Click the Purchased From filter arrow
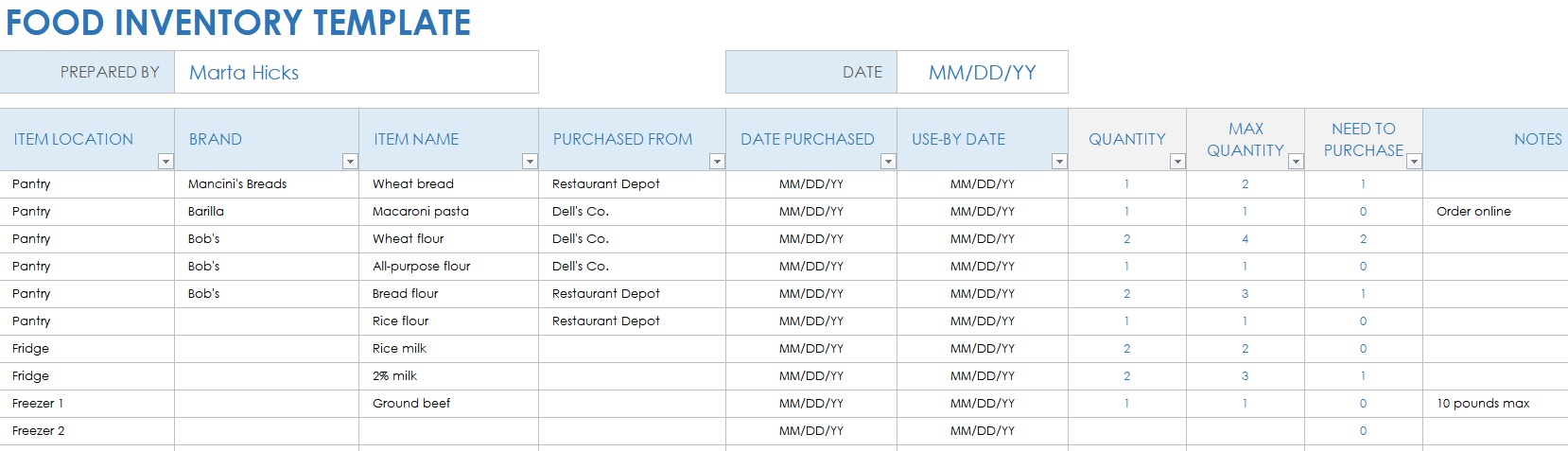 tap(717, 162)
